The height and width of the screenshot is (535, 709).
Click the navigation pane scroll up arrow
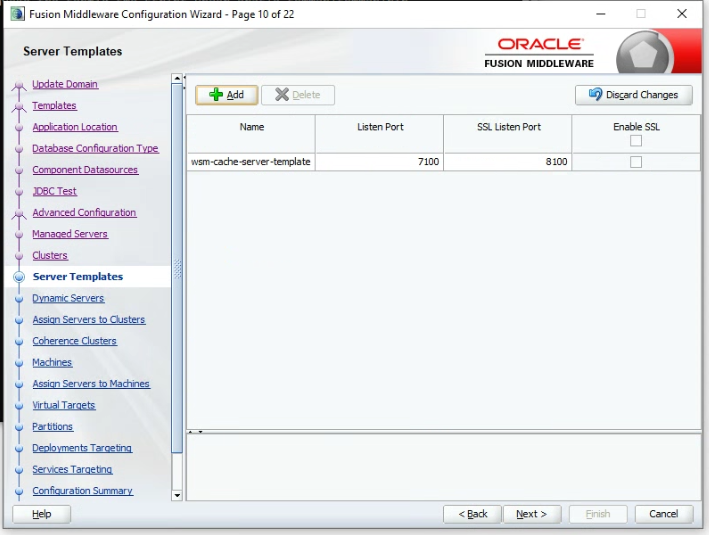pyautogui.click(x=177, y=79)
